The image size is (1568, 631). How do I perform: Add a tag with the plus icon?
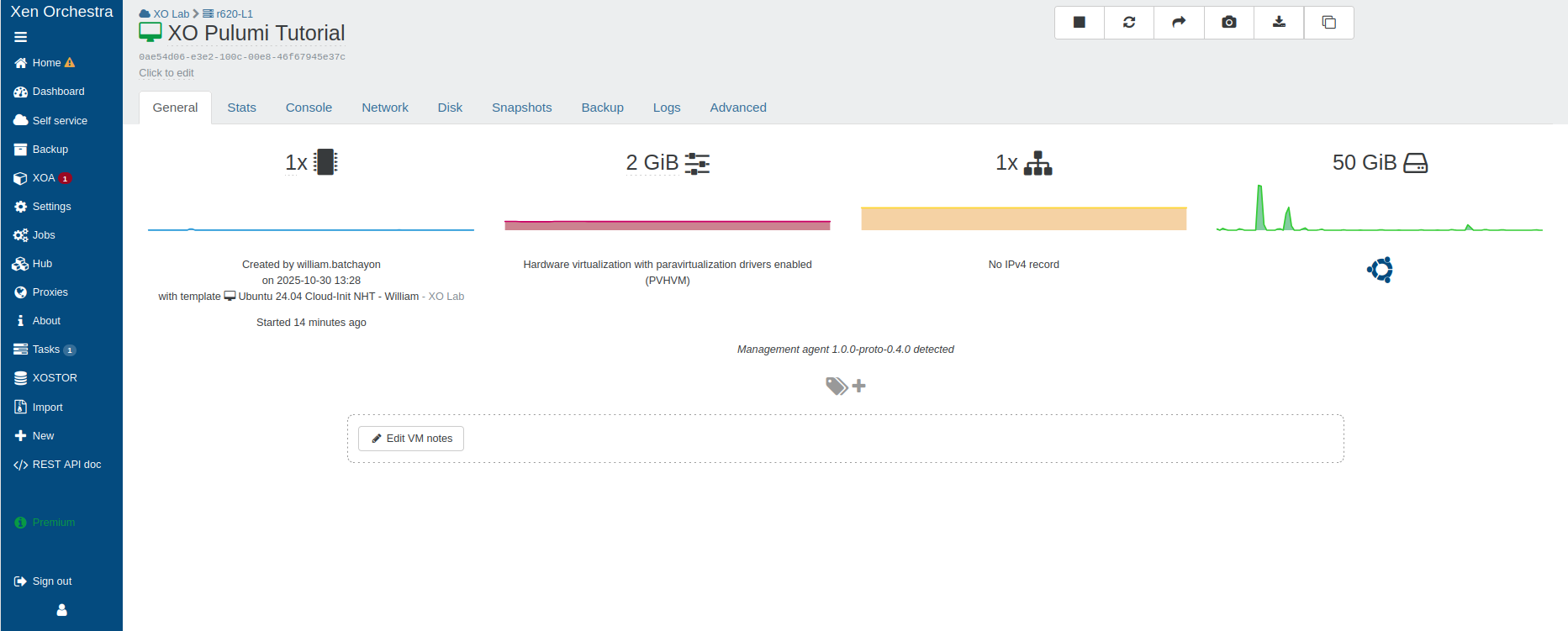click(x=858, y=386)
